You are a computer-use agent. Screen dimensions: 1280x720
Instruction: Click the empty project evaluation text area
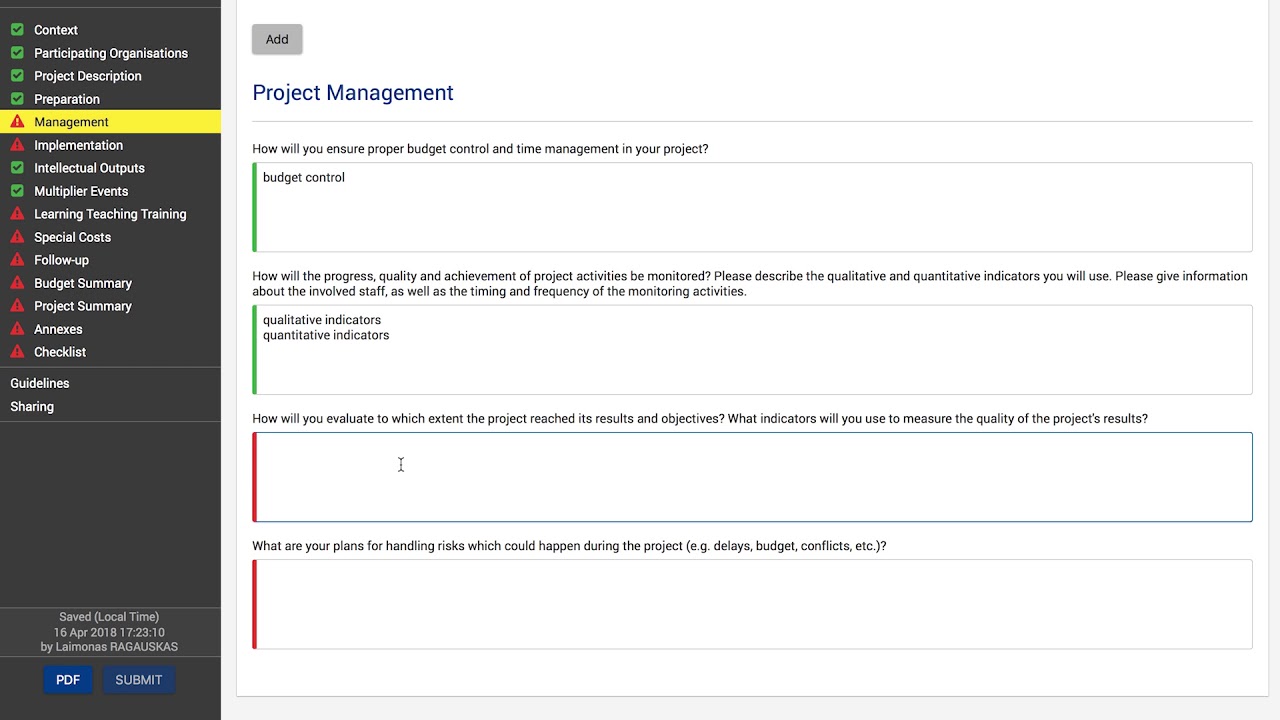coord(752,477)
